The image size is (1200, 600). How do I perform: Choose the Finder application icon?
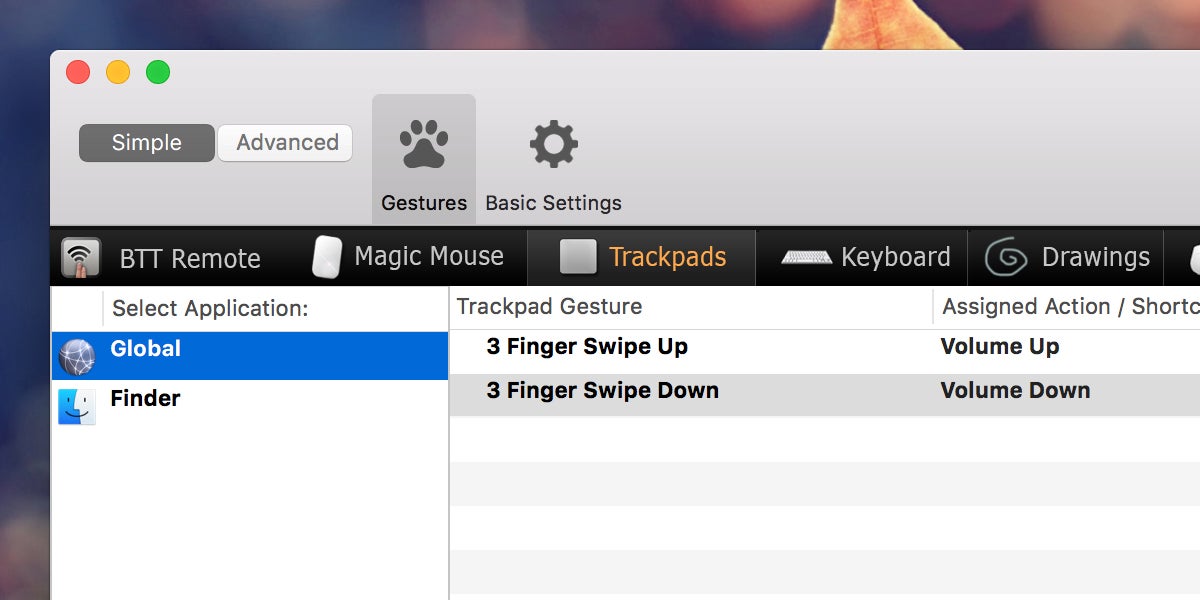click(77, 406)
